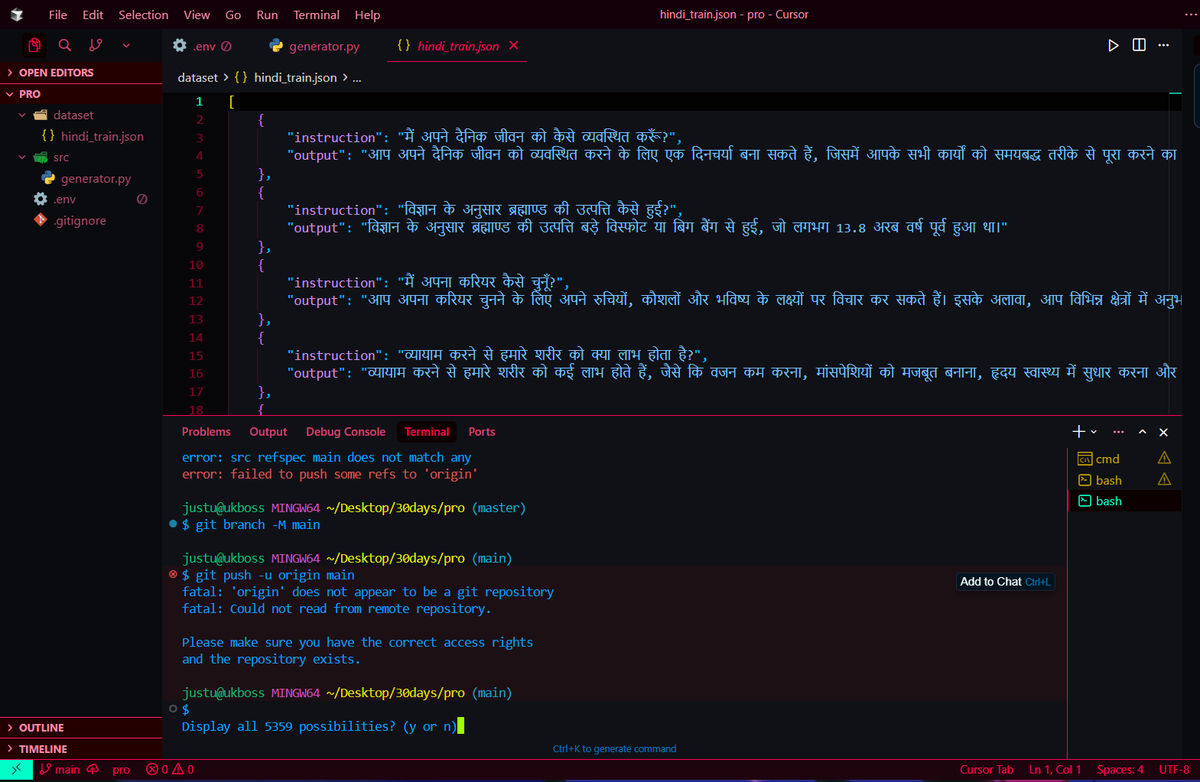Image resolution: width=1200 pixels, height=782 pixels.
Task: Switch to the .env editor tab
Action: (x=202, y=46)
